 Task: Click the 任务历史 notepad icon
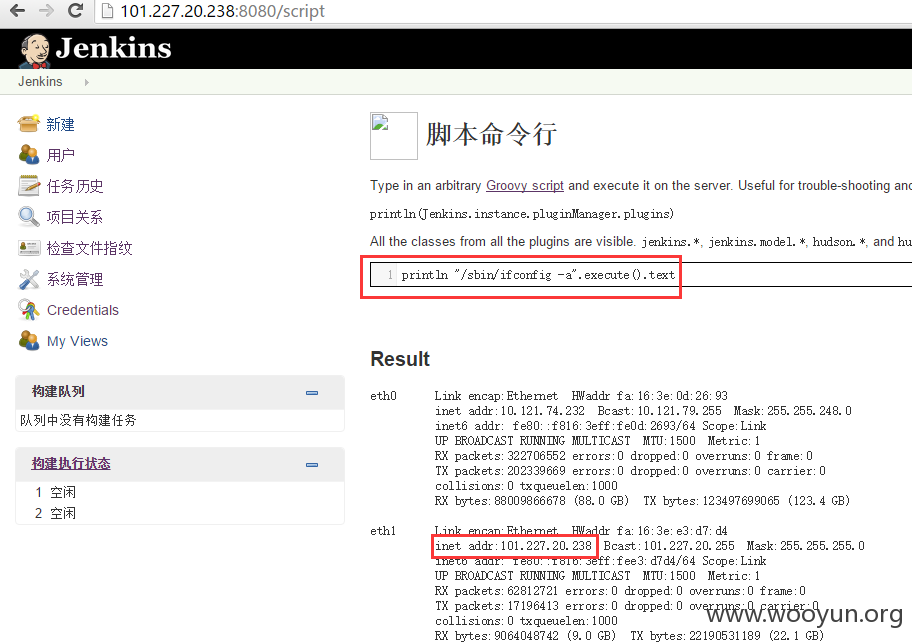point(28,185)
